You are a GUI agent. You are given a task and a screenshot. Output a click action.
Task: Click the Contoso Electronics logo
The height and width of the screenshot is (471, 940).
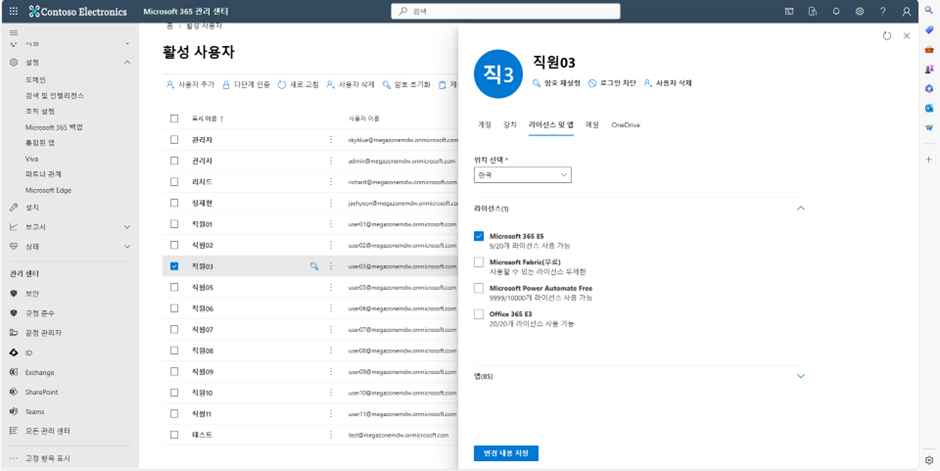[78, 11]
